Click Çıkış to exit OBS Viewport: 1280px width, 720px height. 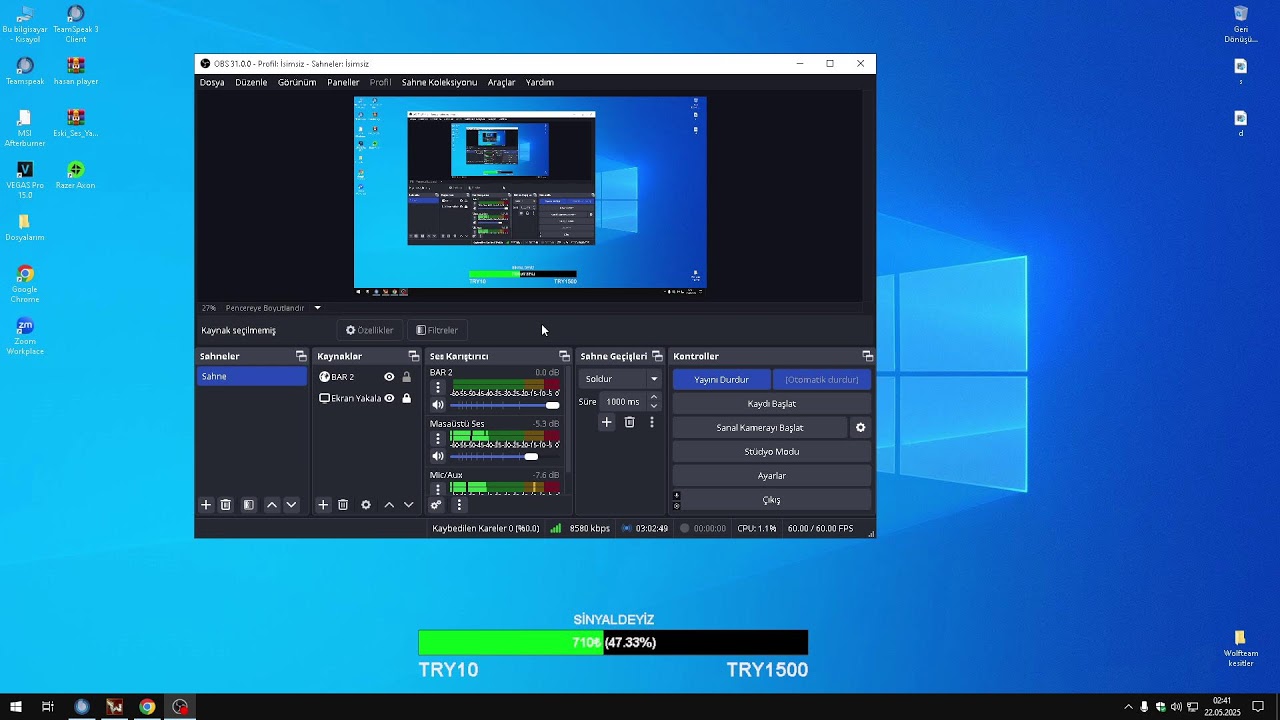point(771,500)
